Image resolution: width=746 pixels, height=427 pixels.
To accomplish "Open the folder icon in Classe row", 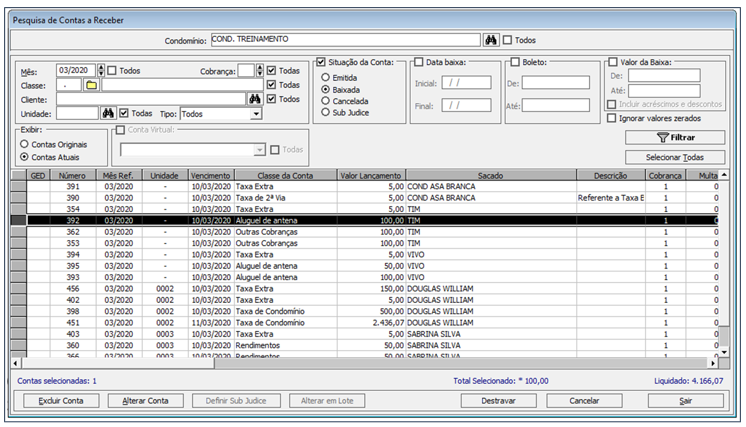I will point(89,85).
